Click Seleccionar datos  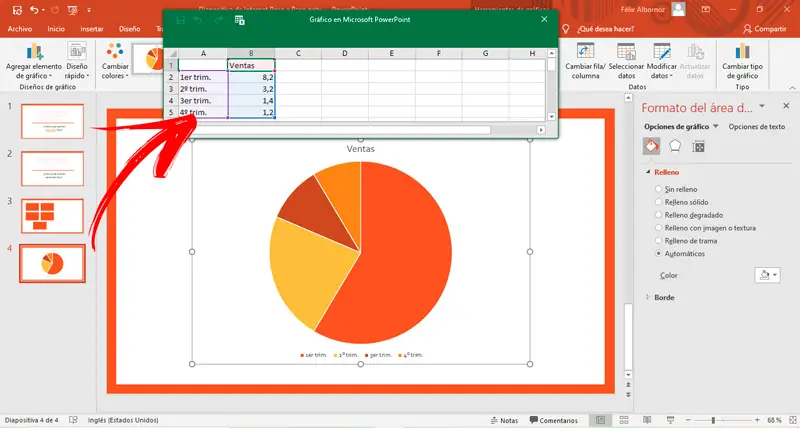coord(626,61)
